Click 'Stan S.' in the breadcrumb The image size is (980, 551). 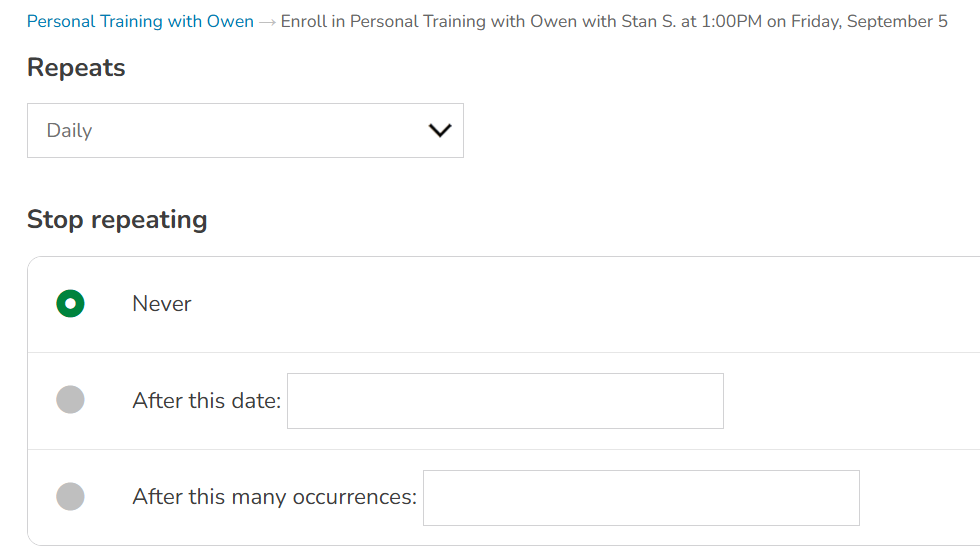tap(649, 21)
